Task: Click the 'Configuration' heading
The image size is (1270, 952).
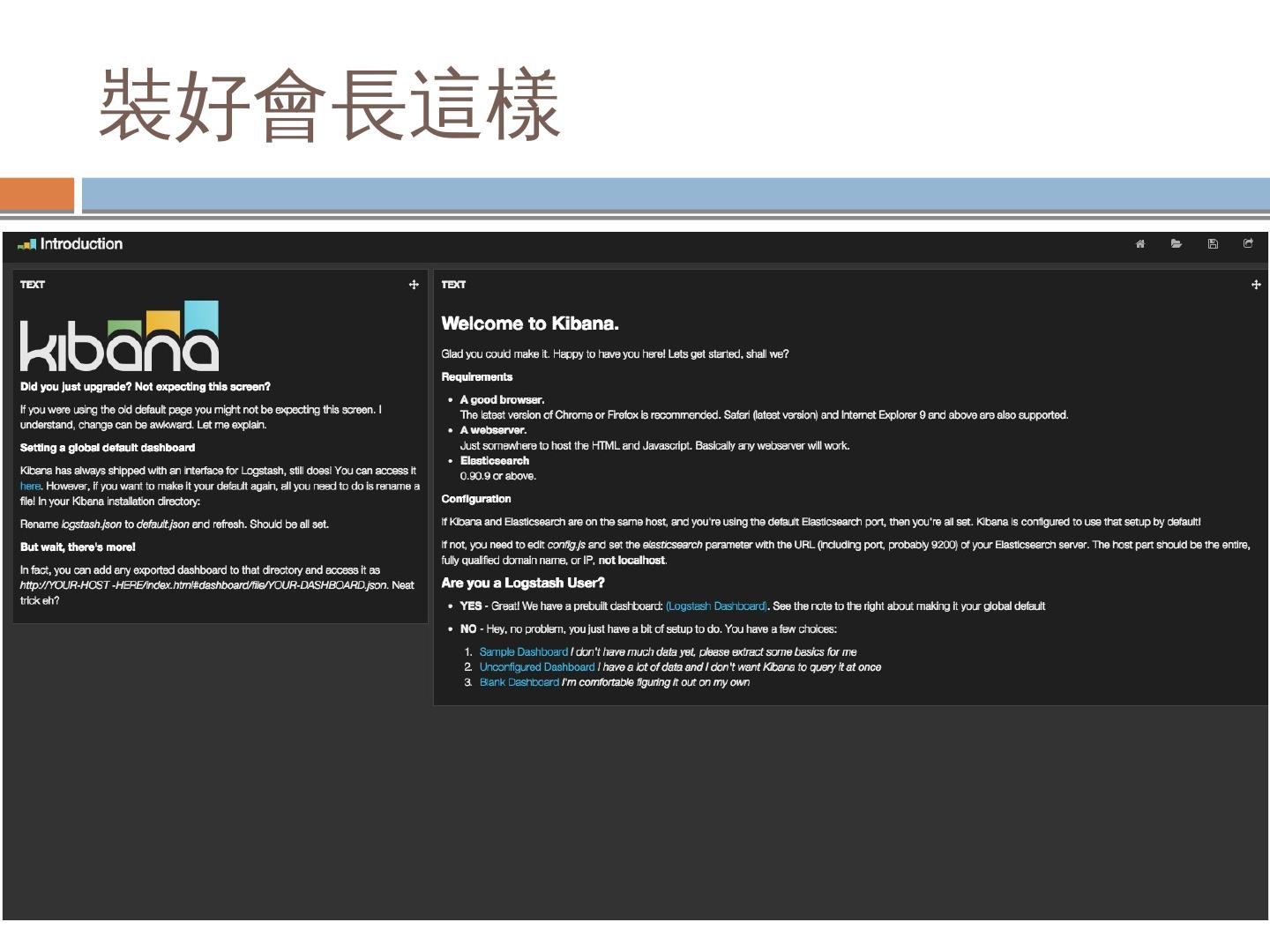Action: [x=476, y=499]
